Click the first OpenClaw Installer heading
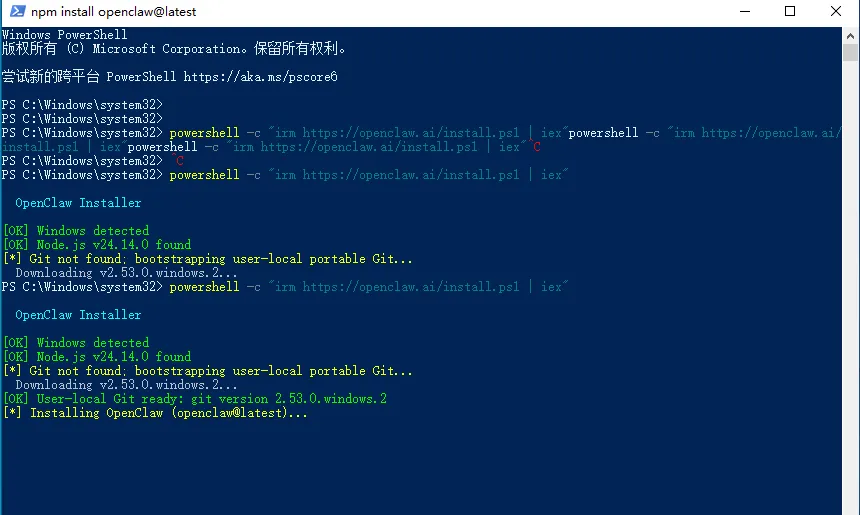860x515 pixels. click(78, 203)
